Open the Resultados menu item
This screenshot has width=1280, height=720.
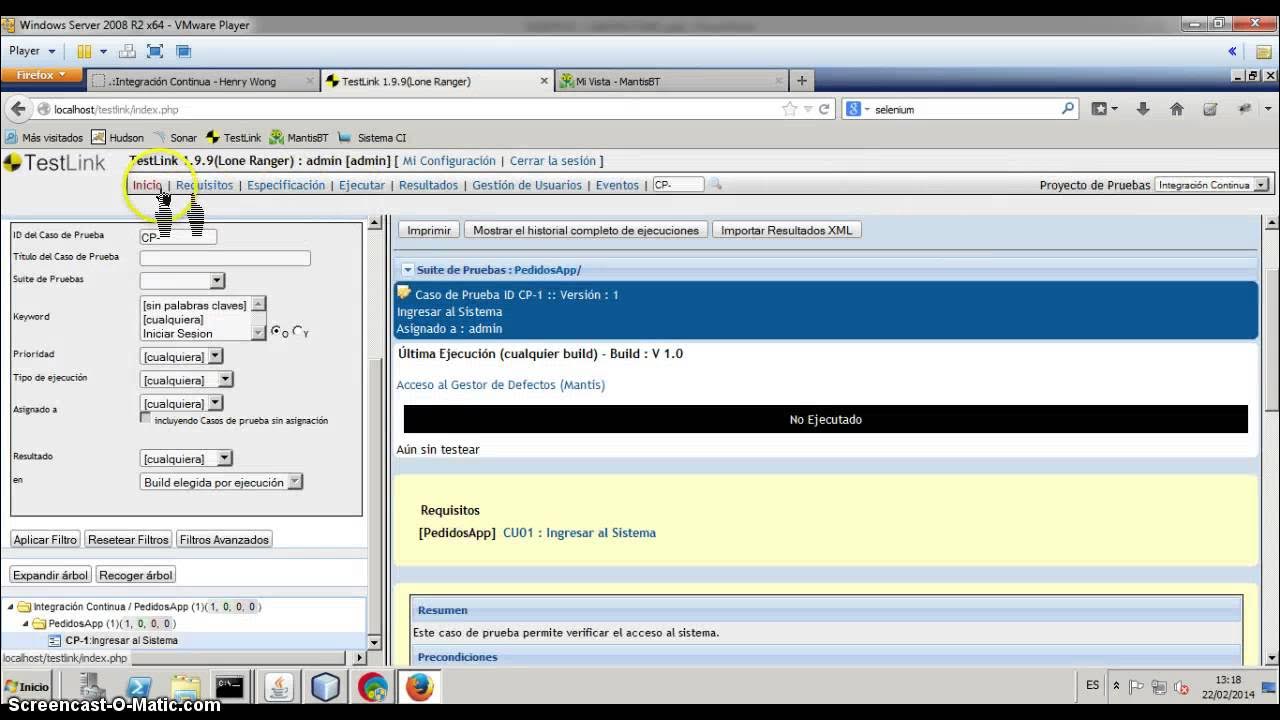point(428,185)
